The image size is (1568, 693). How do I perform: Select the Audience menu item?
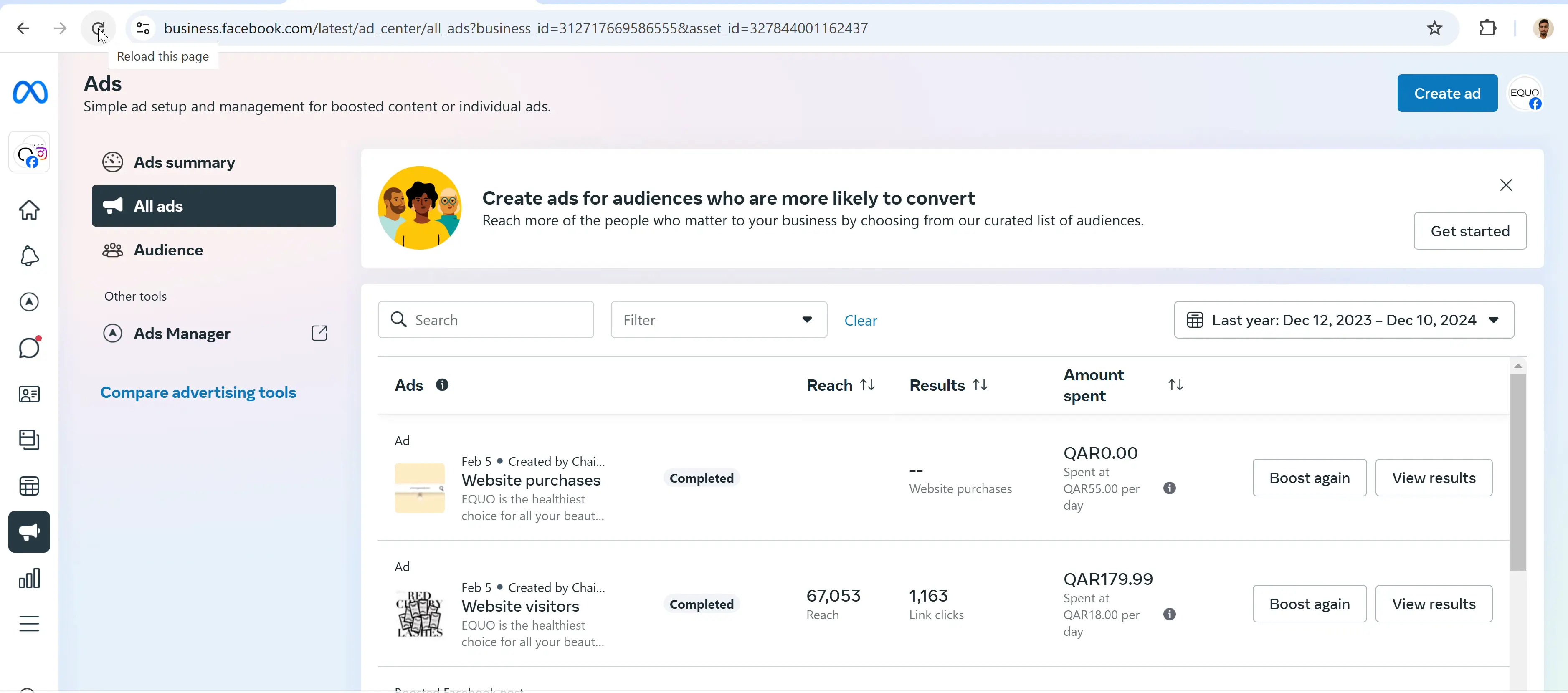pyautogui.click(x=168, y=250)
